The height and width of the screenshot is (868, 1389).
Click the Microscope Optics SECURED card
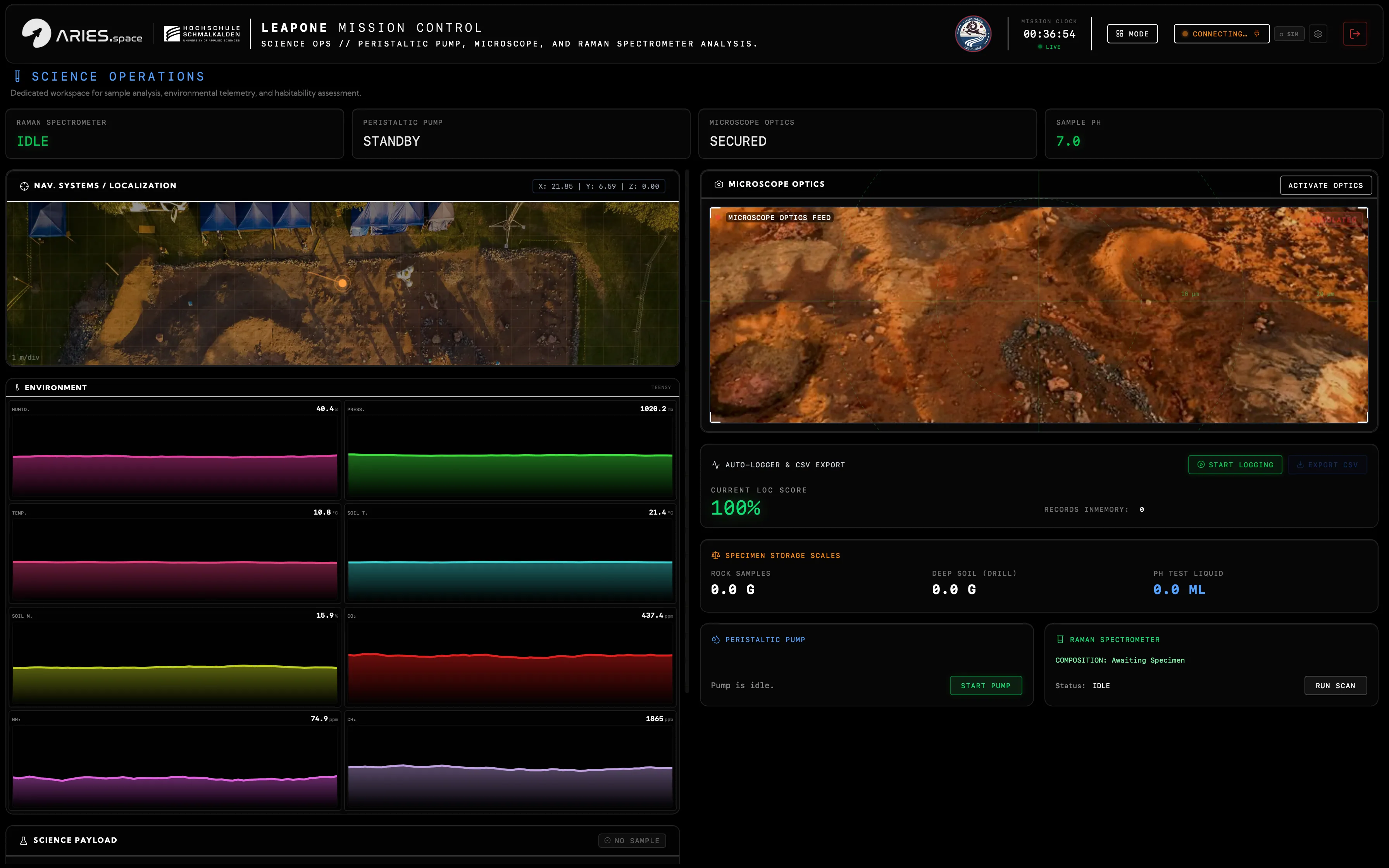pos(867,134)
